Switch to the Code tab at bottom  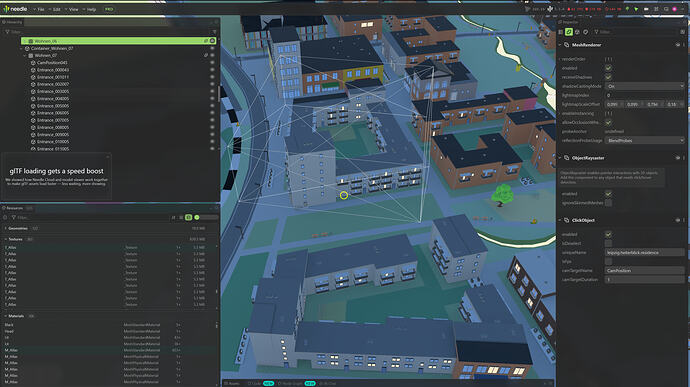click(256, 383)
